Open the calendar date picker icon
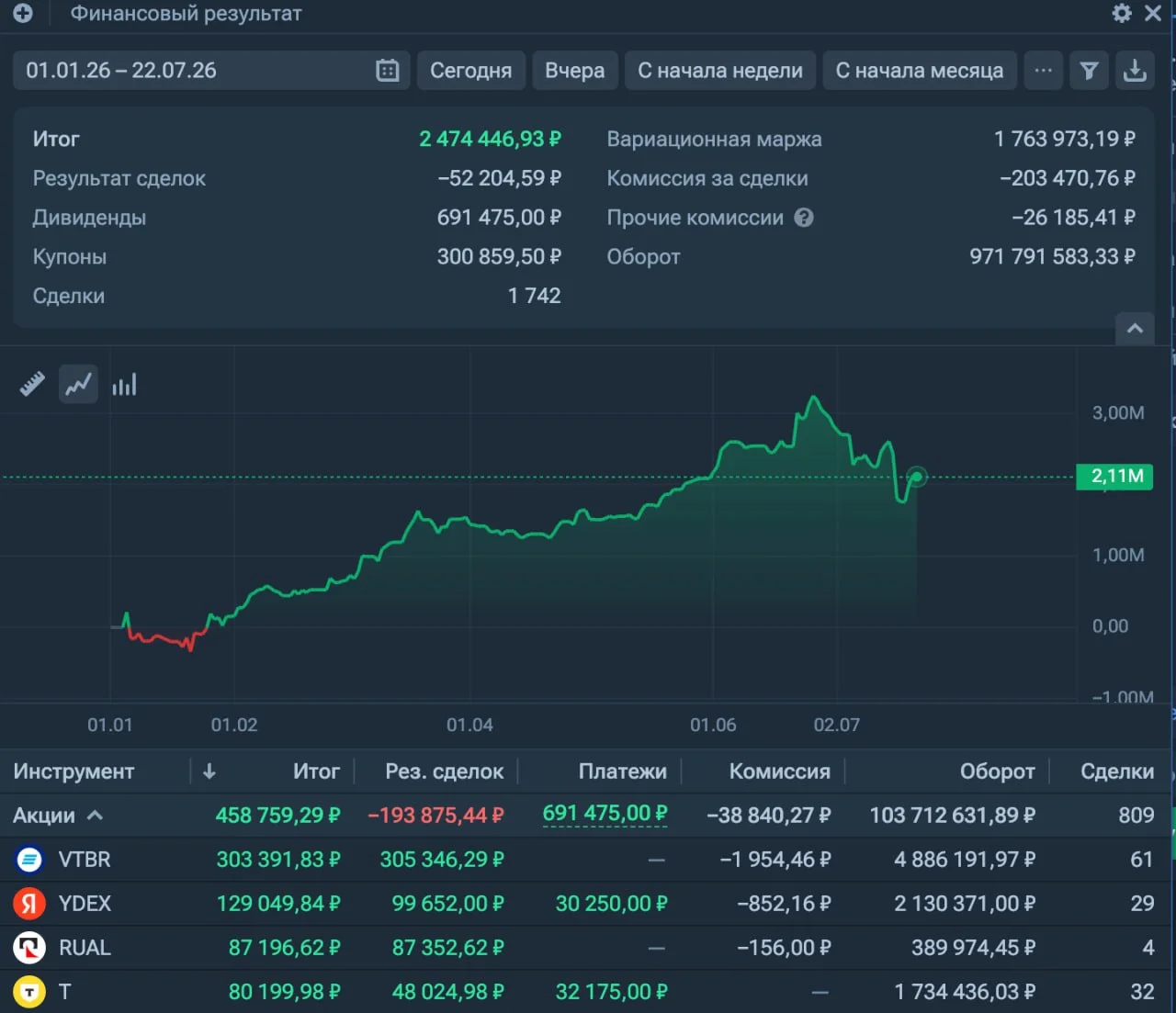Viewport: 1176px width, 1013px height. point(388,71)
